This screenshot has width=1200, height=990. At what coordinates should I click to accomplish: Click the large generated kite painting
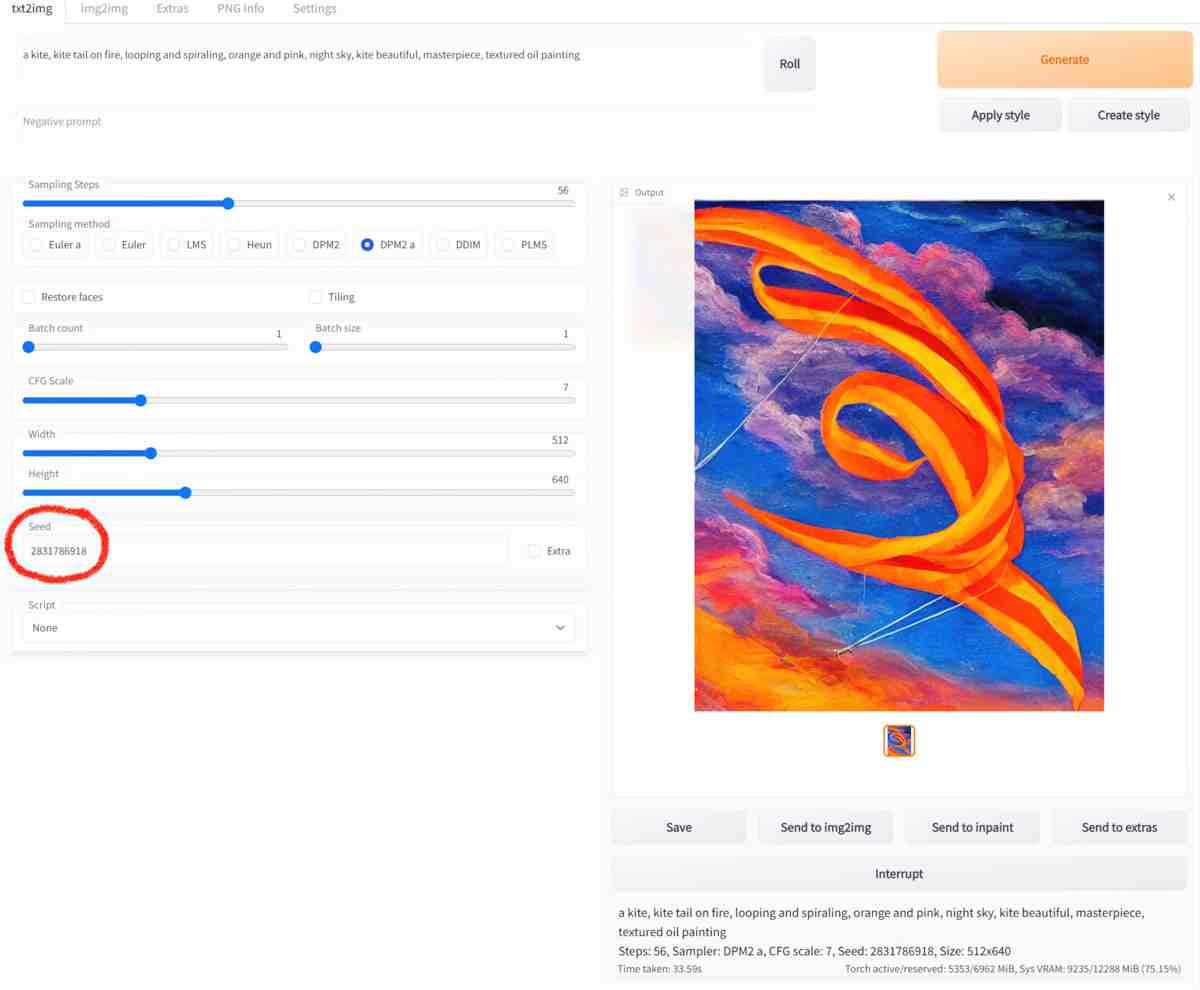(899, 456)
